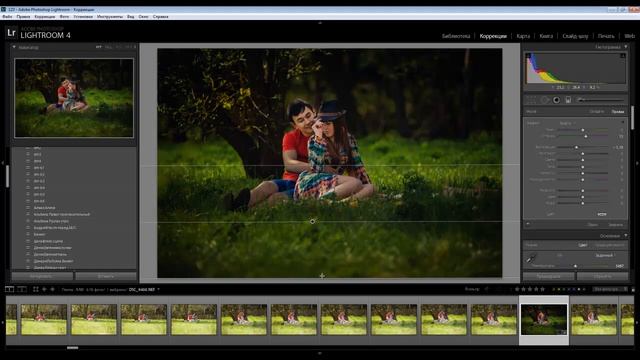Collapse effect sliders with panel triangle
Image resolution: width=640 pixels, height=360 pixels.
pos(622,122)
